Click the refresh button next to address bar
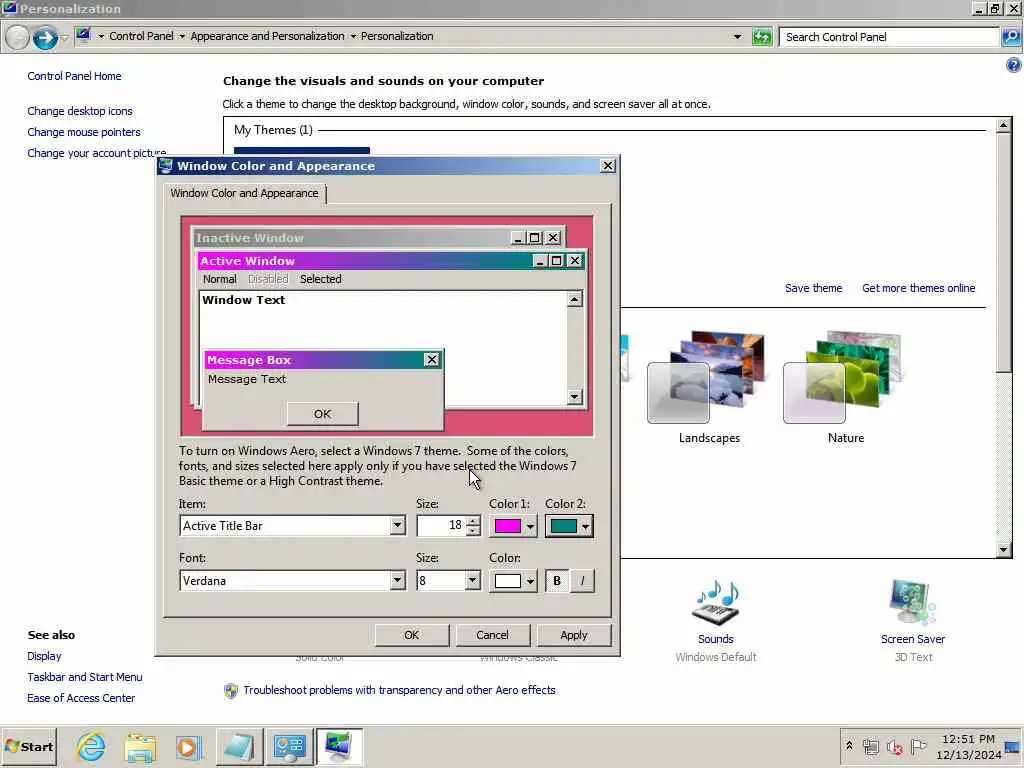 tap(761, 37)
